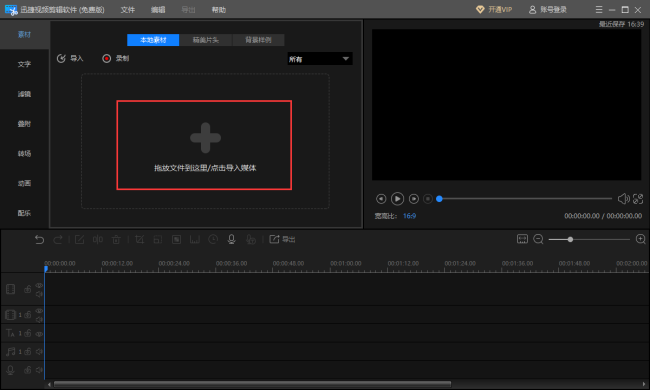Click the preview volume speaker icon
The width and height of the screenshot is (650, 390).
click(623, 199)
